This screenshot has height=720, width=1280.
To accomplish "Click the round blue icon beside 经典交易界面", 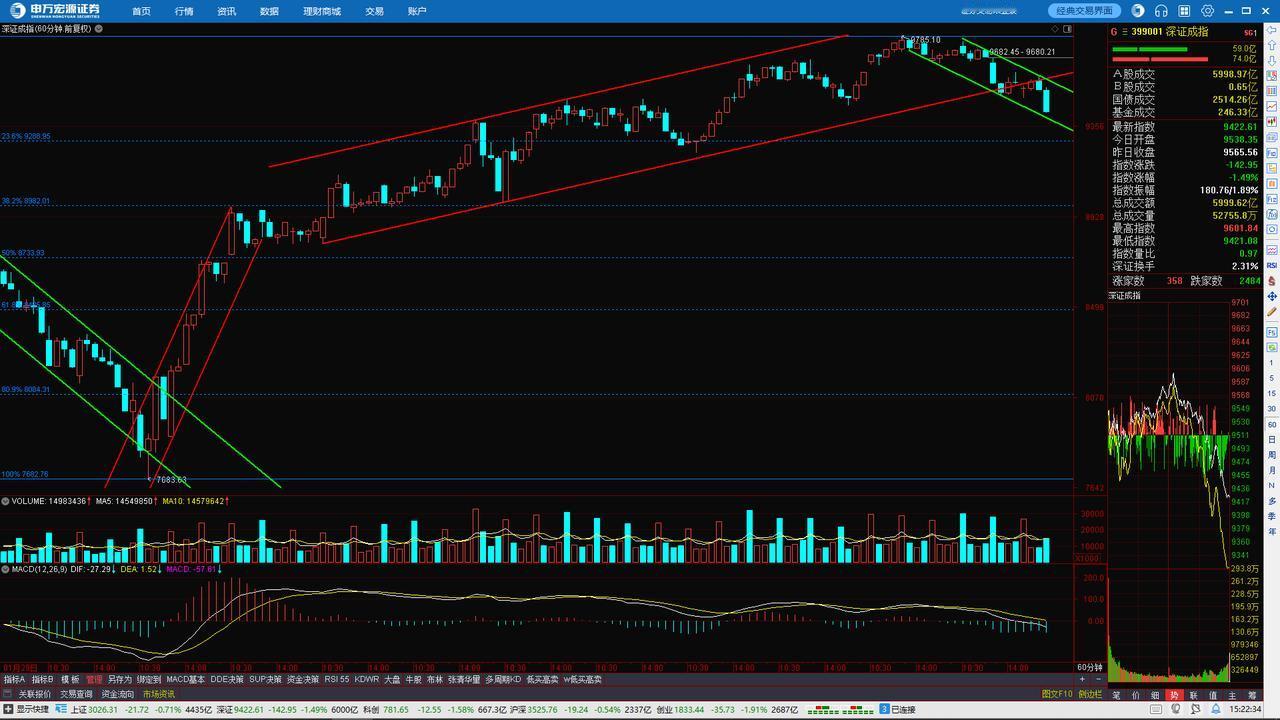I will pos(1137,11).
